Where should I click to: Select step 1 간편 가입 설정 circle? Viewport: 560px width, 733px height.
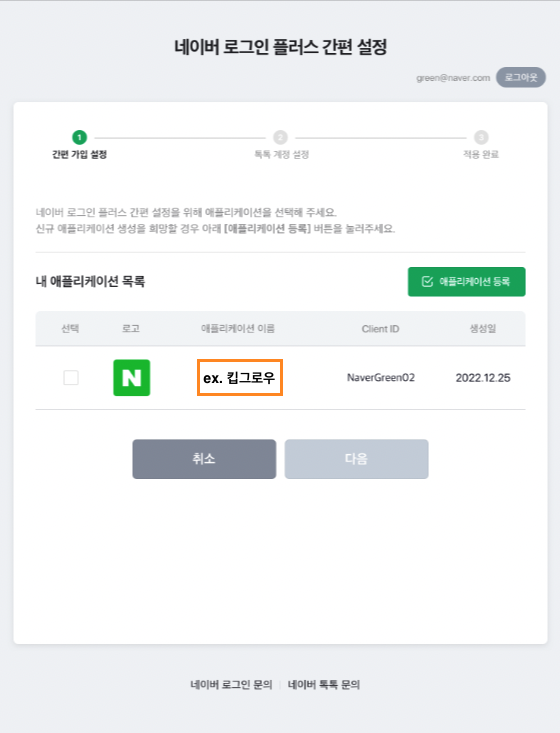click(79, 137)
